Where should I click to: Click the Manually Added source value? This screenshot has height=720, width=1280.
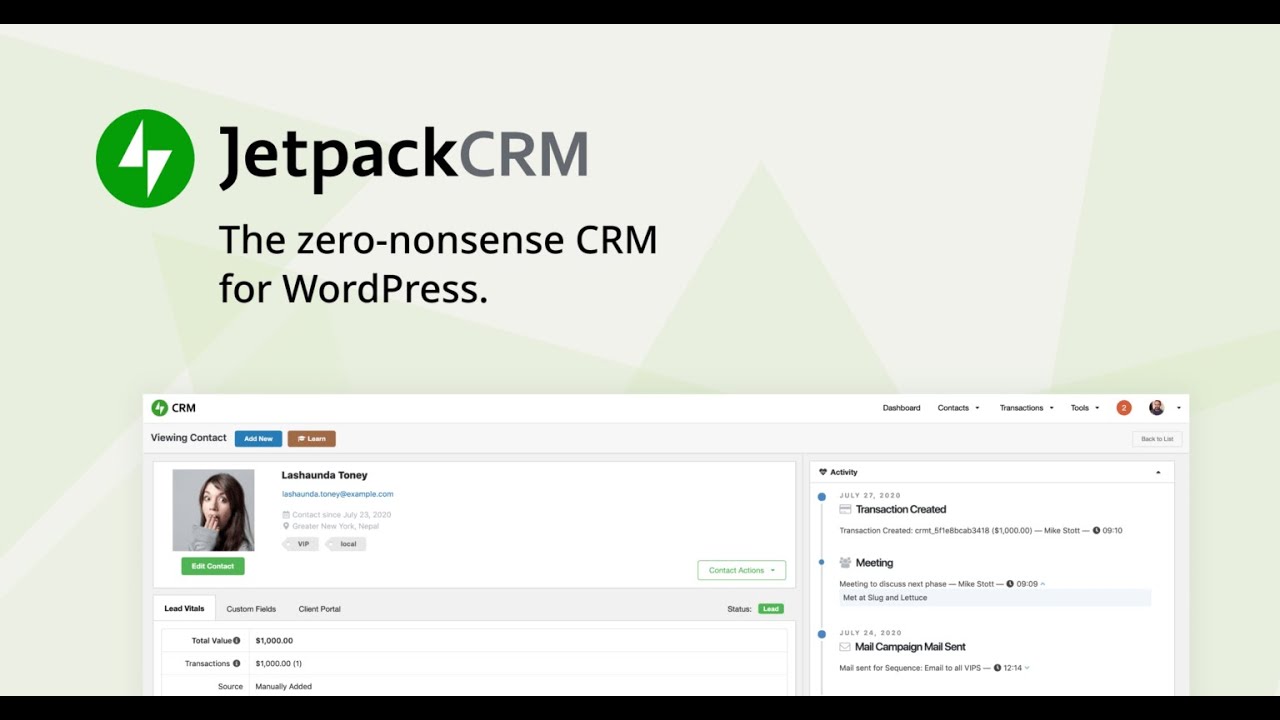283,687
